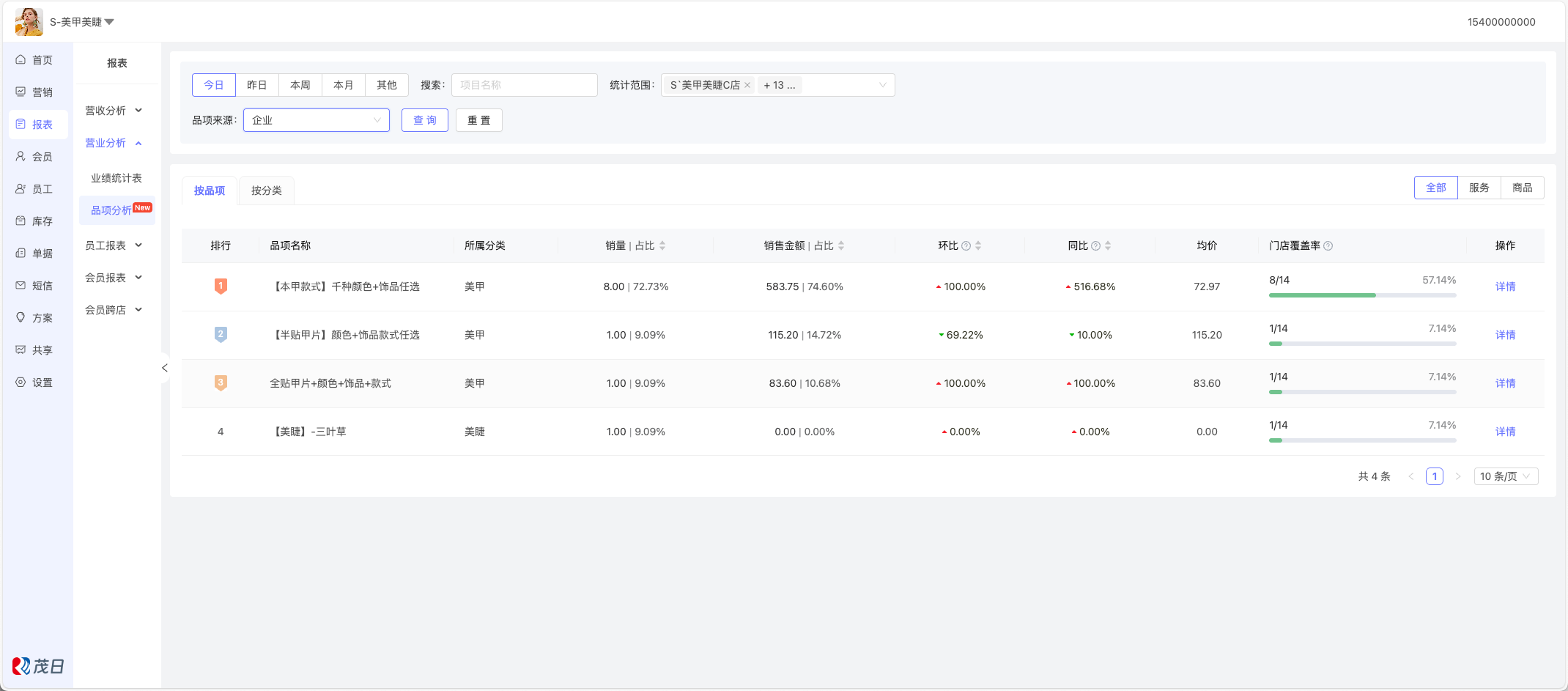Collapse the sidebar with the arrow handle
1568x691 pixels.
[x=165, y=368]
